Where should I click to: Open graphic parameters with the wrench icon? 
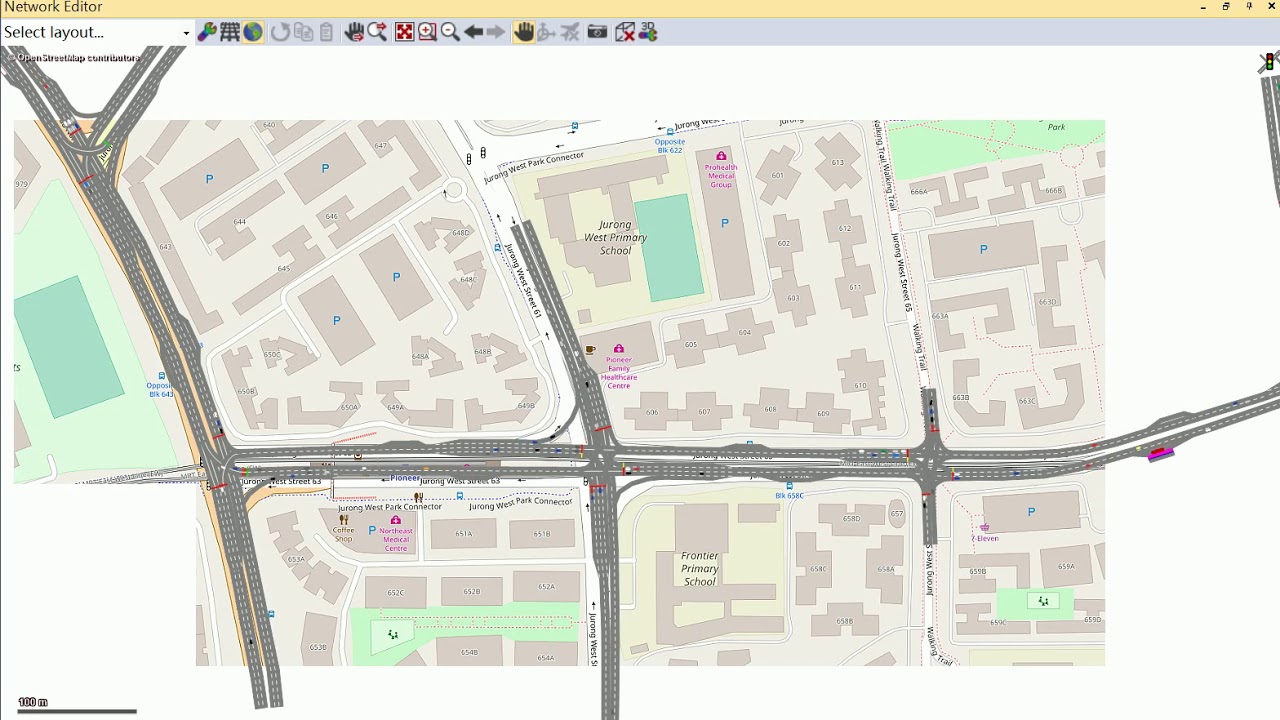[207, 32]
